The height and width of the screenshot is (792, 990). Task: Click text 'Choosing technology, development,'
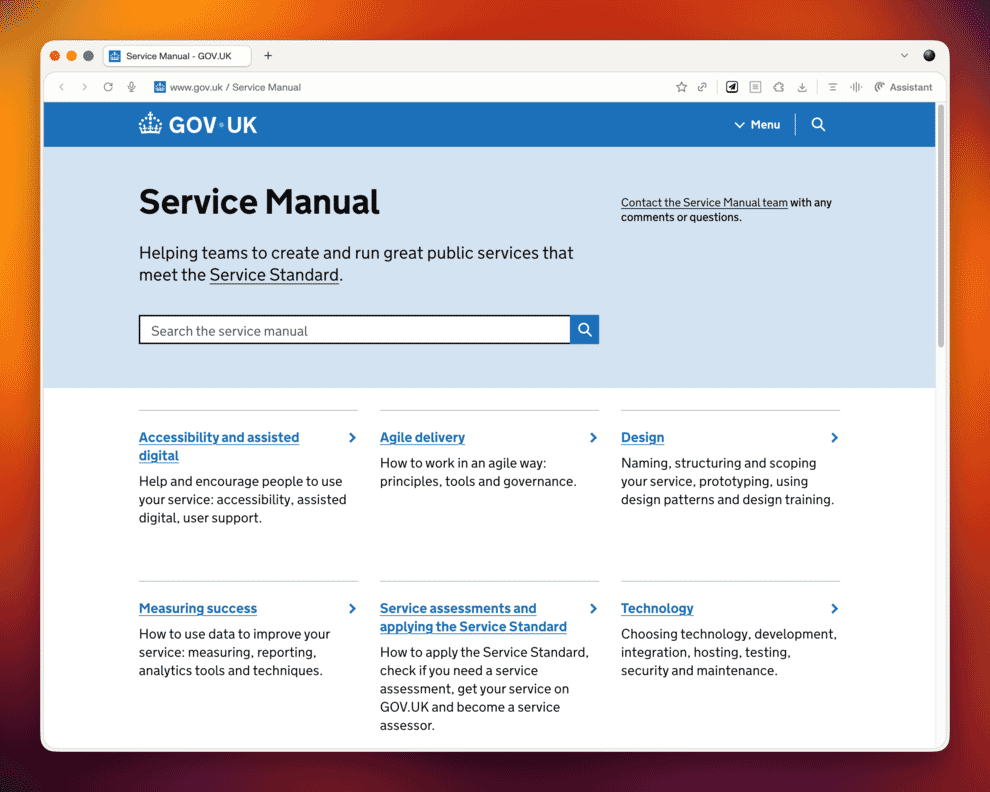pyautogui.click(x=729, y=633)
